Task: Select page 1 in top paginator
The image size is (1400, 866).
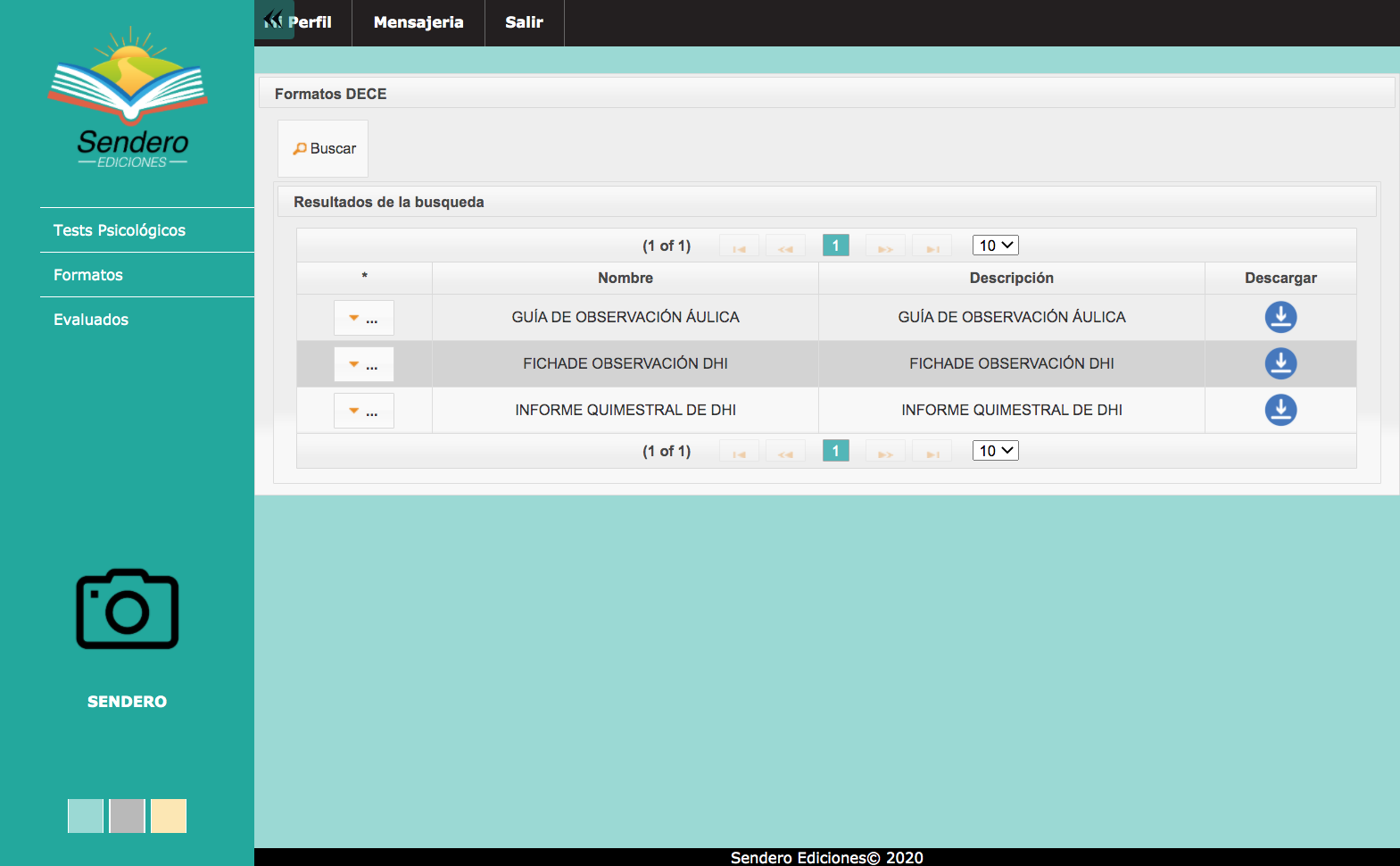Action: click(835, 246)
